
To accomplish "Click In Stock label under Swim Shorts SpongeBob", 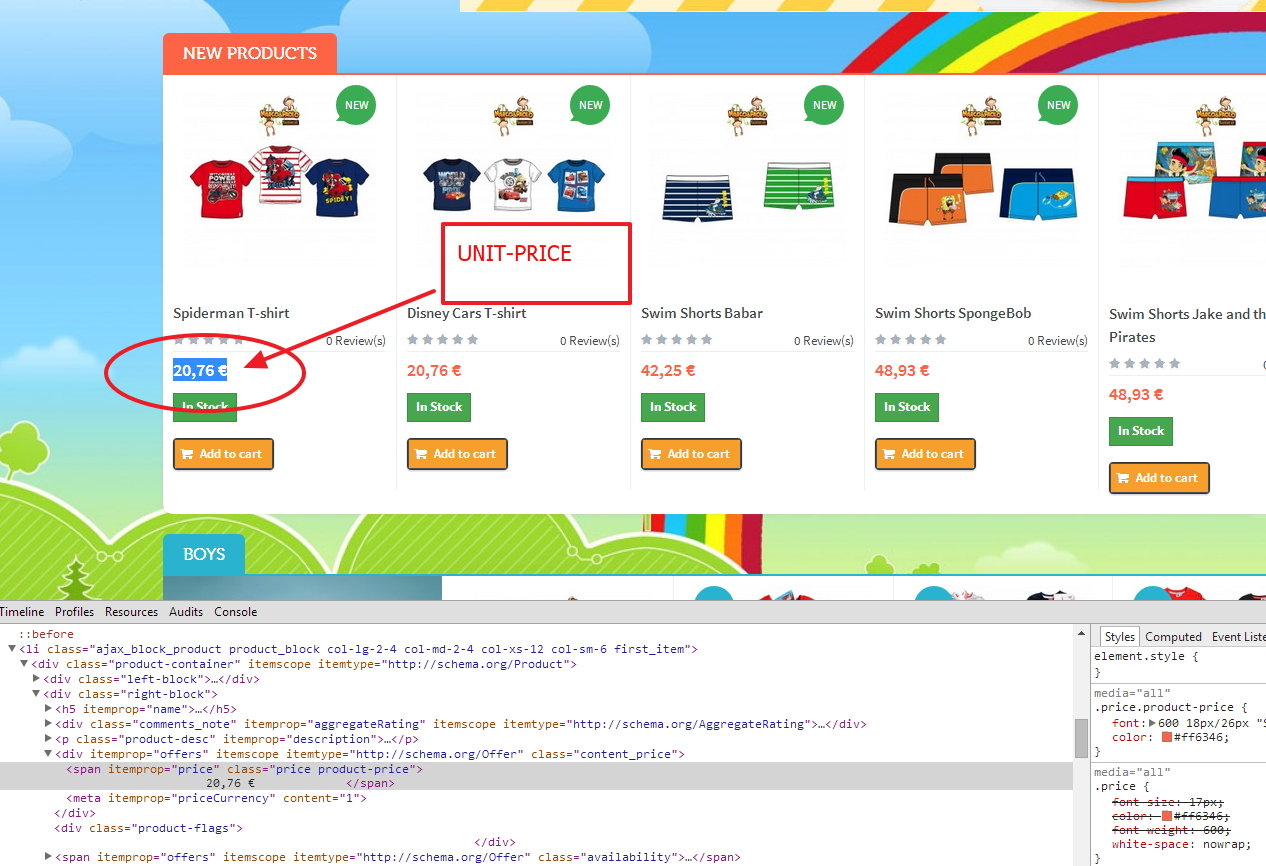I will (x=907, y=407).
